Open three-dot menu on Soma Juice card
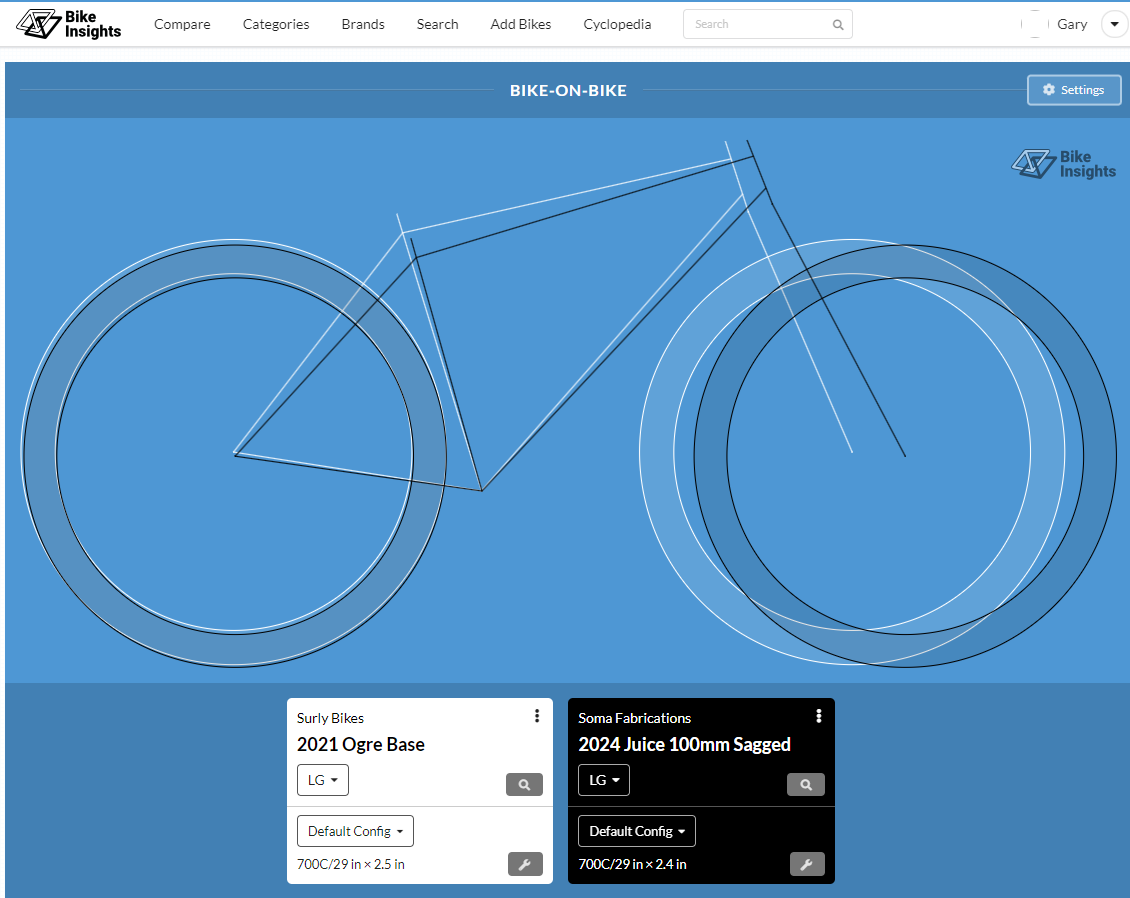The height and width of the screenshot is (898, 1130). [x=819, y=716]
